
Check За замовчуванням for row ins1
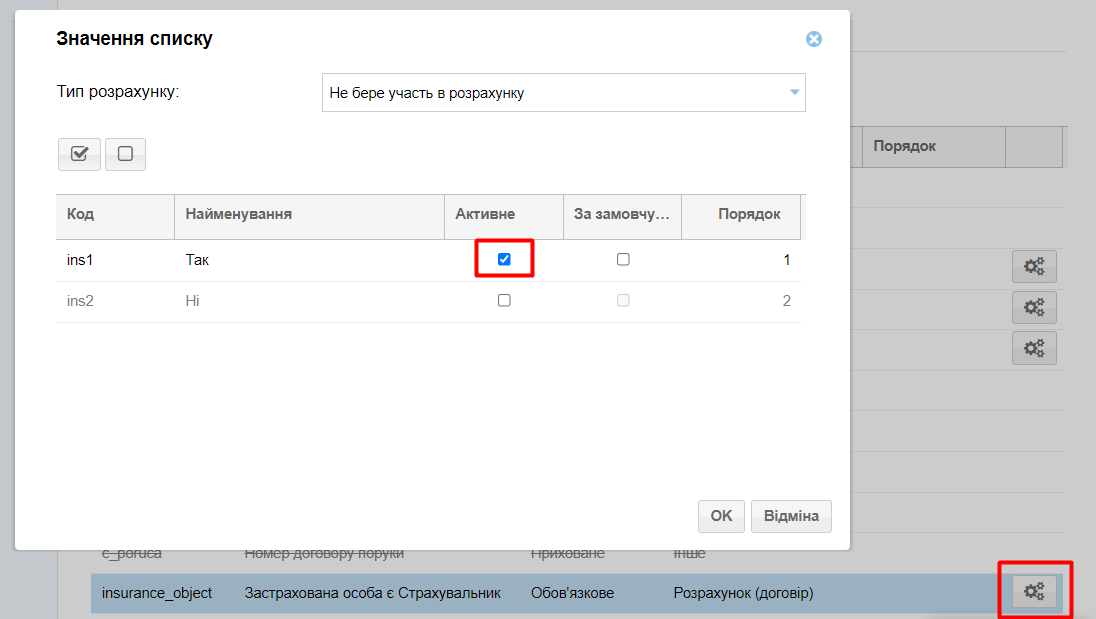[623, 259]
